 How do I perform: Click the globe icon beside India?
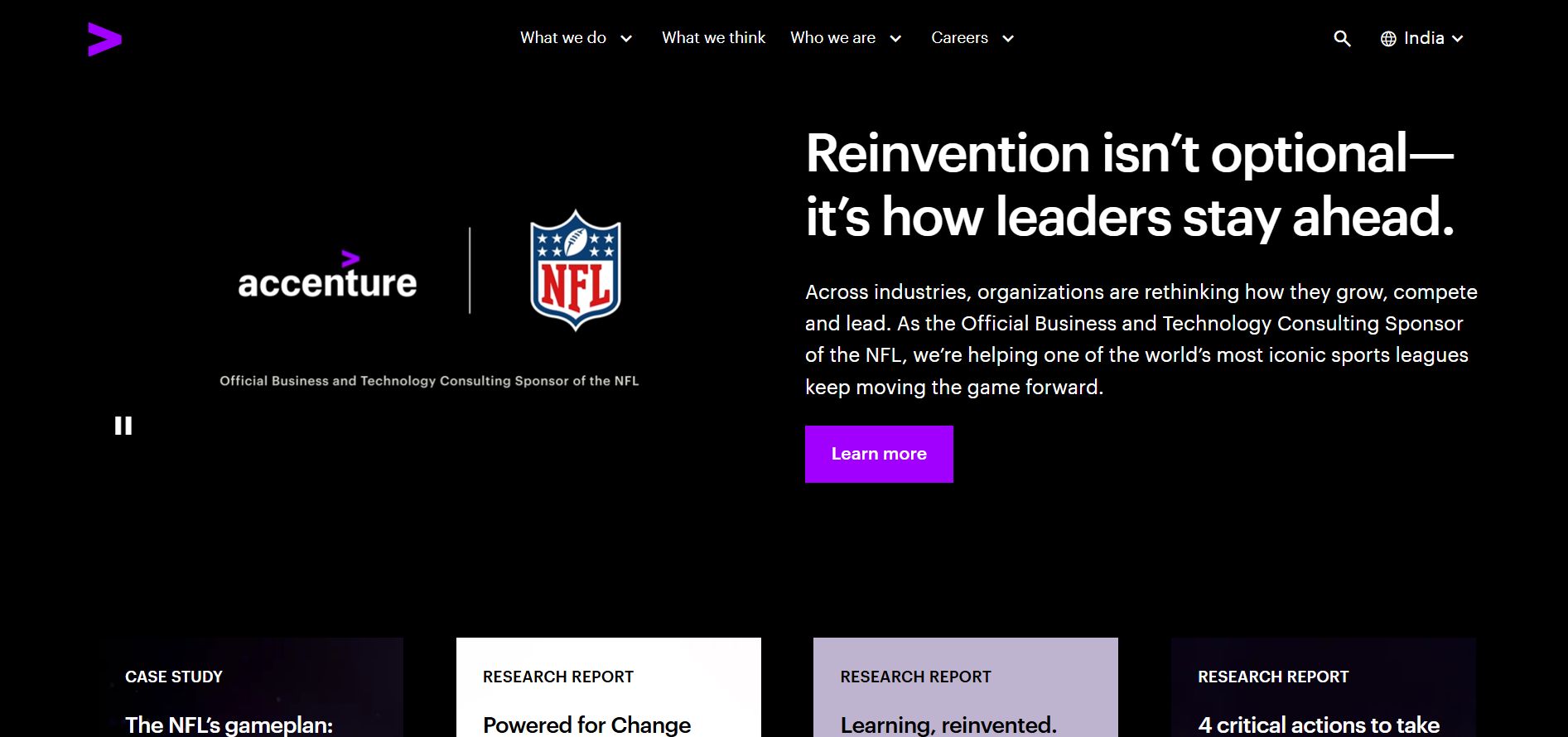(x=1388, y=39)
